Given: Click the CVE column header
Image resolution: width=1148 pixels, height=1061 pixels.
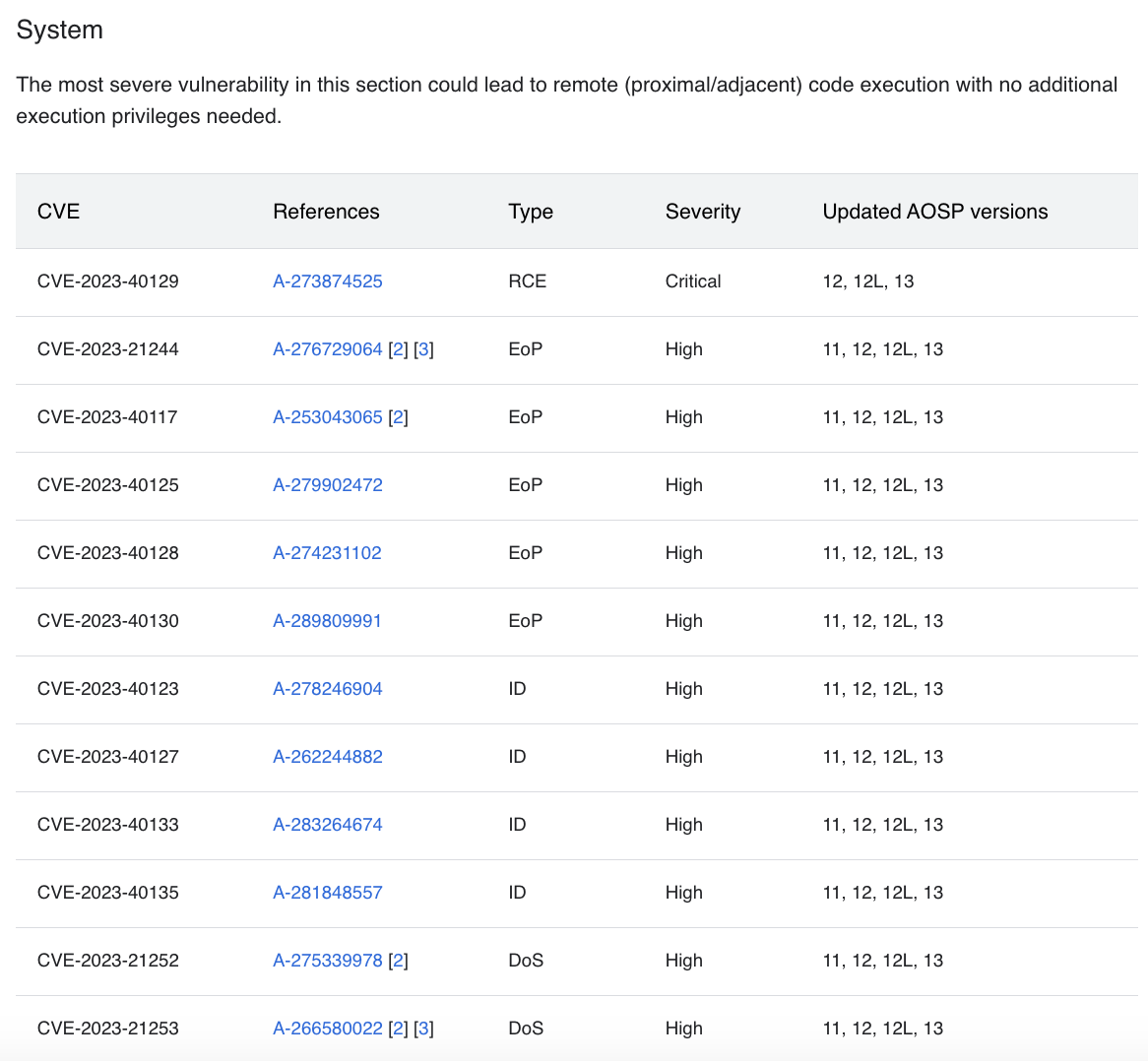Looking at the screenshot, I should 58,212.
